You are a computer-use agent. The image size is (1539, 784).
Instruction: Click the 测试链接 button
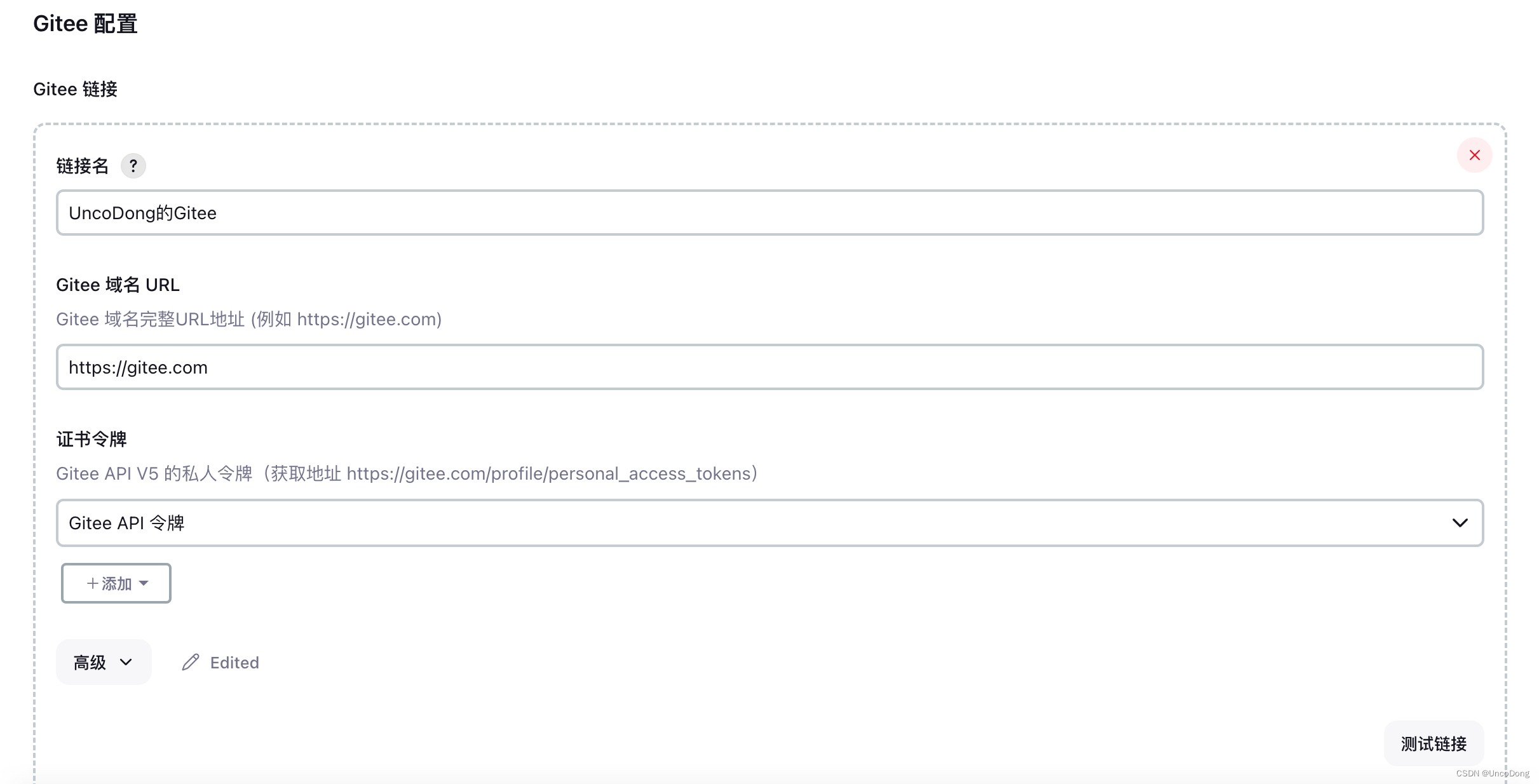(x=1434, y=743)
